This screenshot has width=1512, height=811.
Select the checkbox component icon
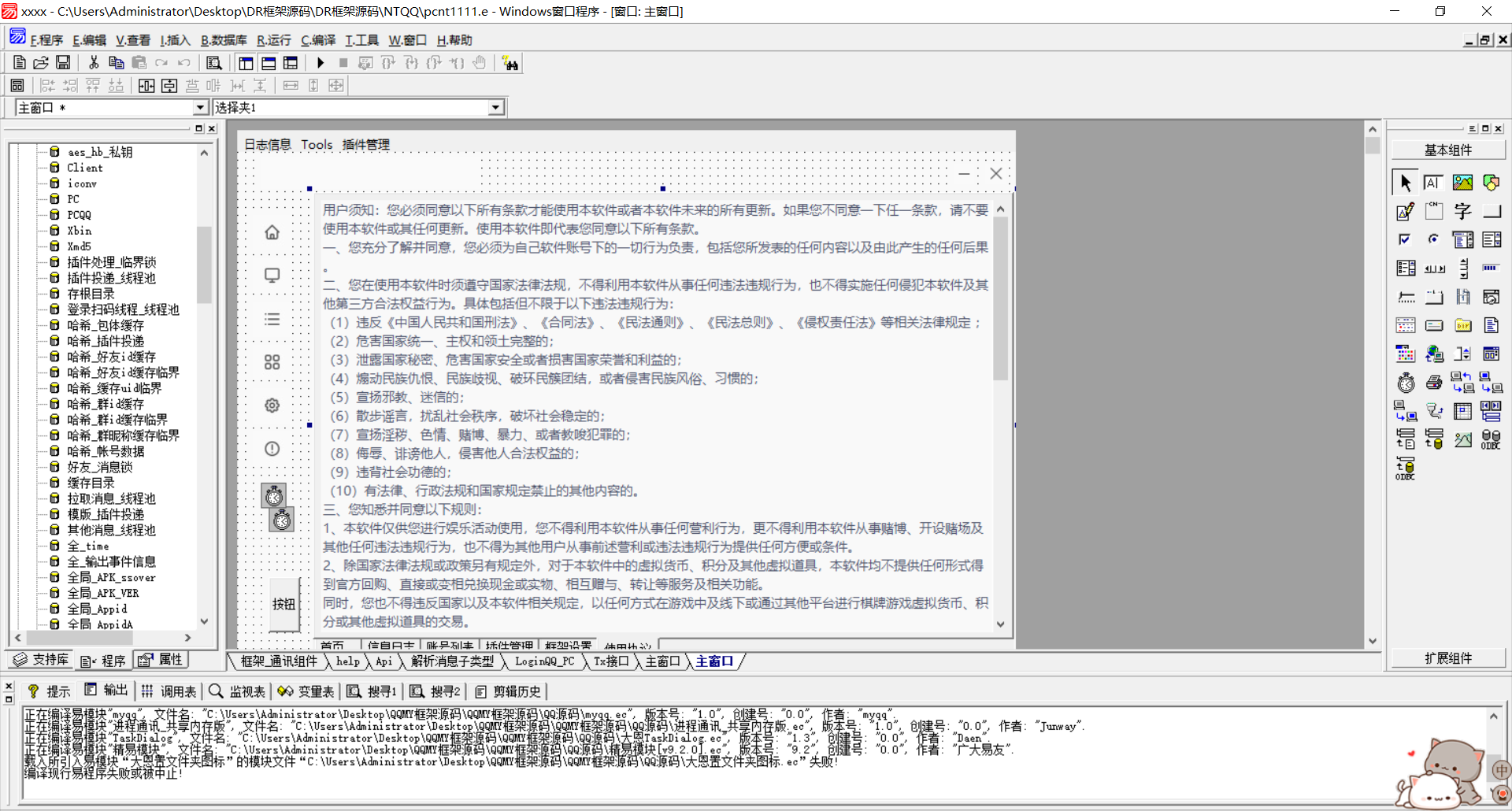(x=1405, y=240)
